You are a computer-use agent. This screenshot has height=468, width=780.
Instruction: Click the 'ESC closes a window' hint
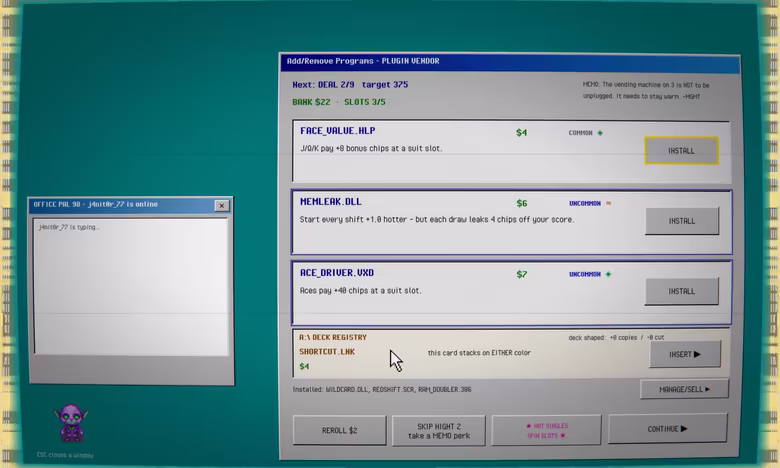point(65,455)
